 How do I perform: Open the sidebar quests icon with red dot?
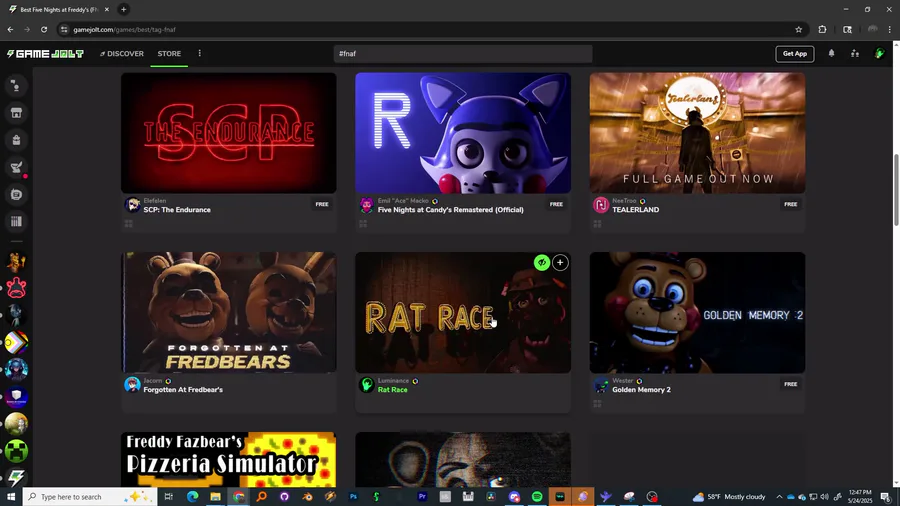16,168
